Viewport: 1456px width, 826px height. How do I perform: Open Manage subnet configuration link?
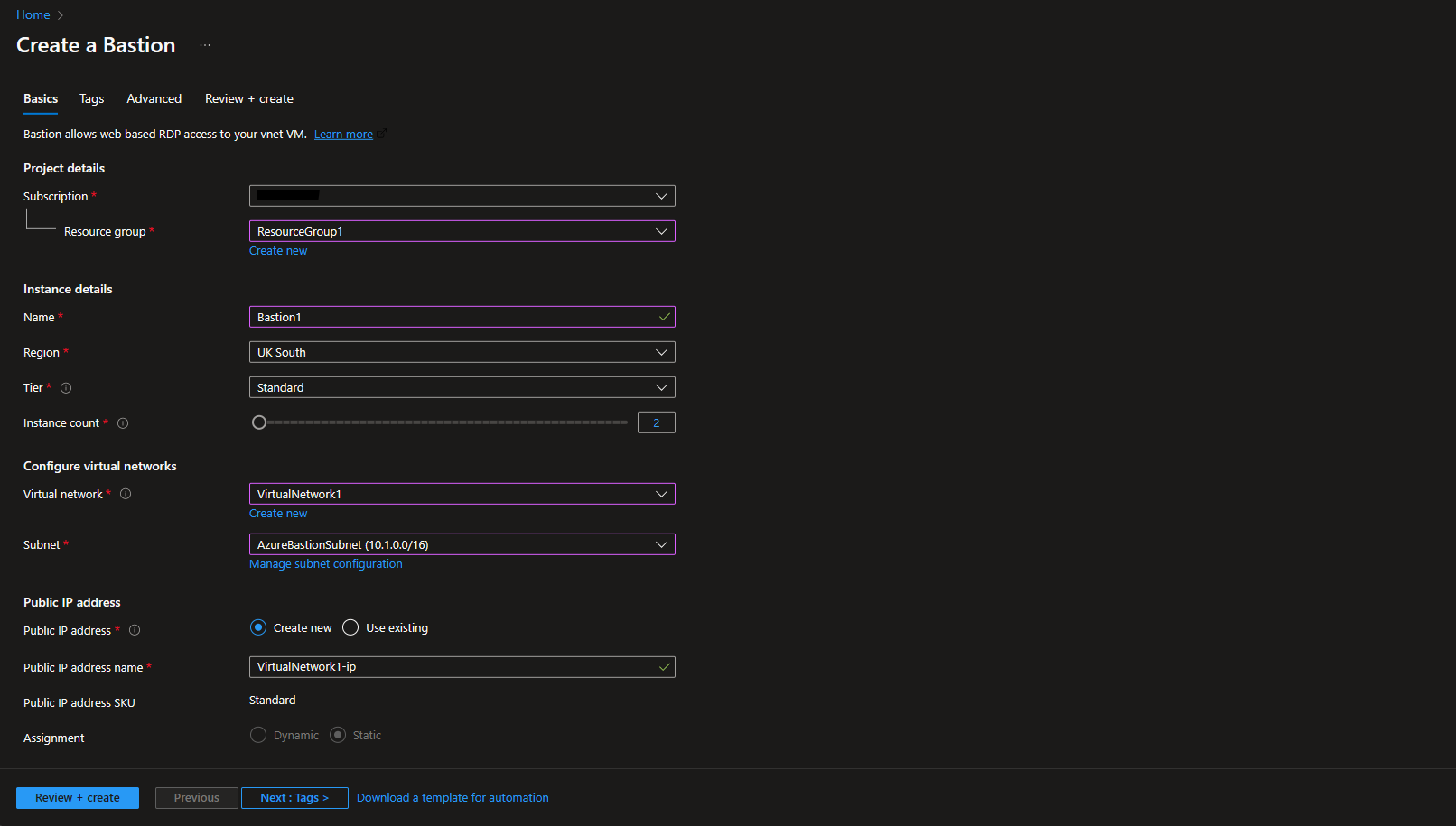(x=326, y=564)
